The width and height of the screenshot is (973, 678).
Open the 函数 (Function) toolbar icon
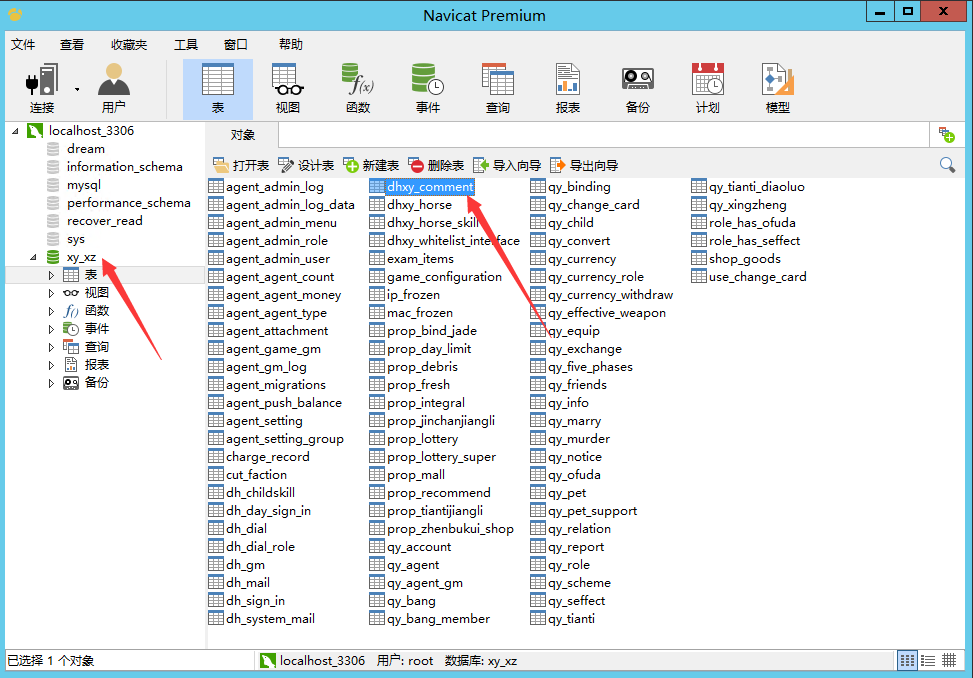[x=357, y=80]
